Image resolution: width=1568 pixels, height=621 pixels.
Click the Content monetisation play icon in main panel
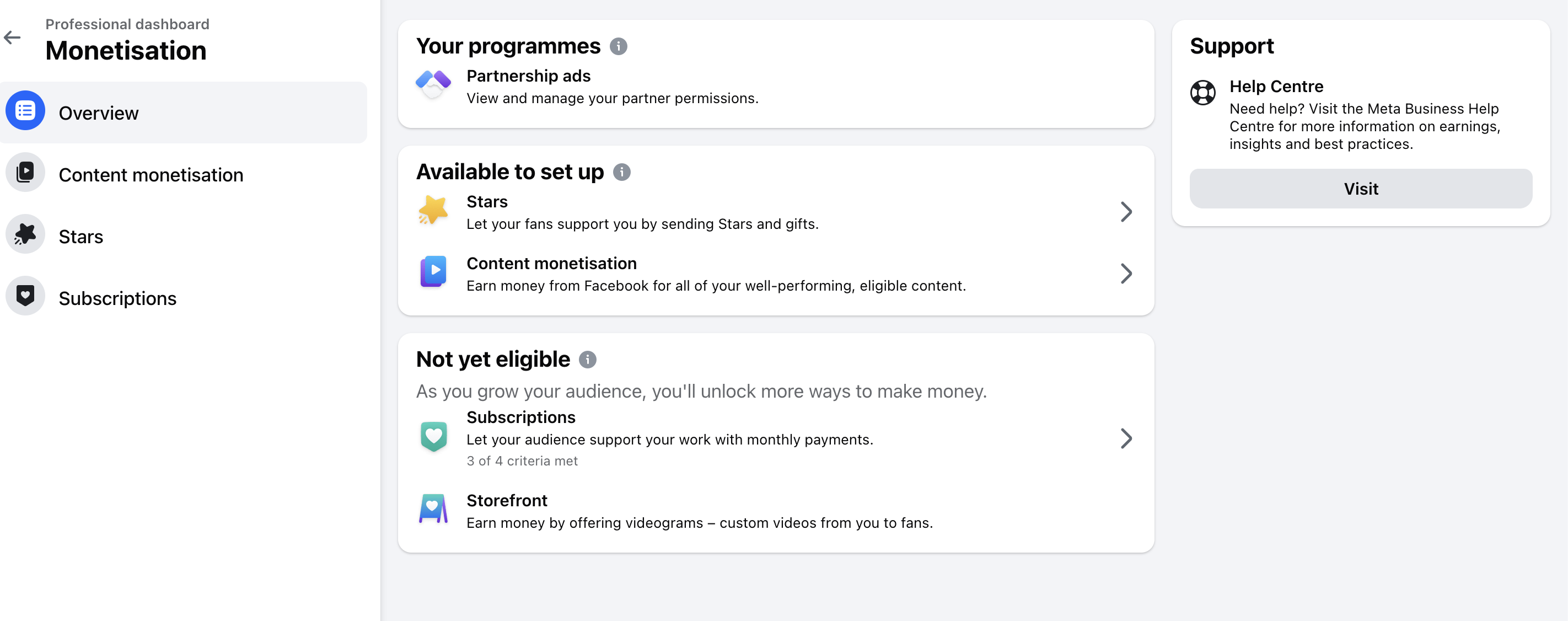[x=433, y=271]
